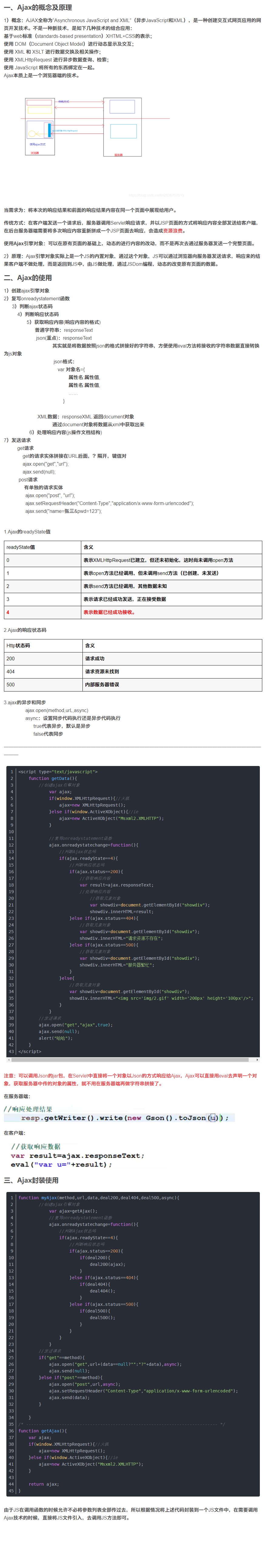Viewport: 265px width, 1568px height.
Task: Click the cell 请求资源未找到
Action: (173, 672)
